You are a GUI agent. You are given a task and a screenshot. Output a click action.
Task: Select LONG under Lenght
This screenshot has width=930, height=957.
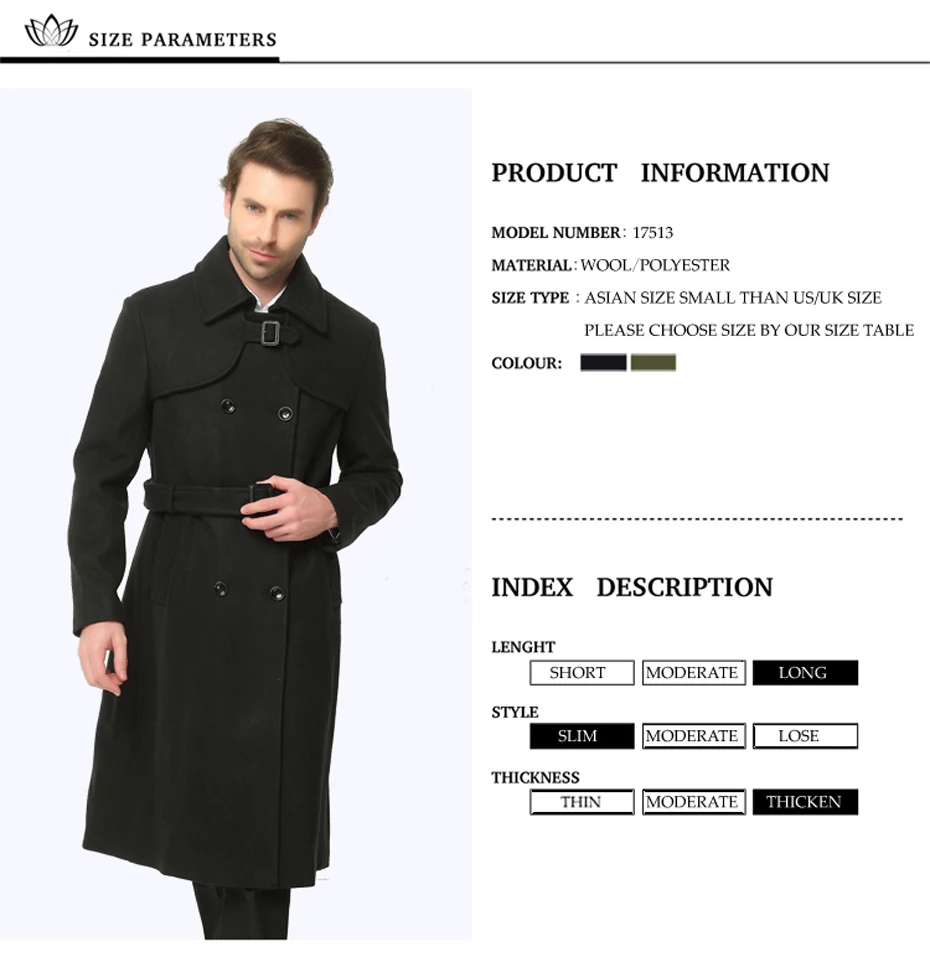805,673
